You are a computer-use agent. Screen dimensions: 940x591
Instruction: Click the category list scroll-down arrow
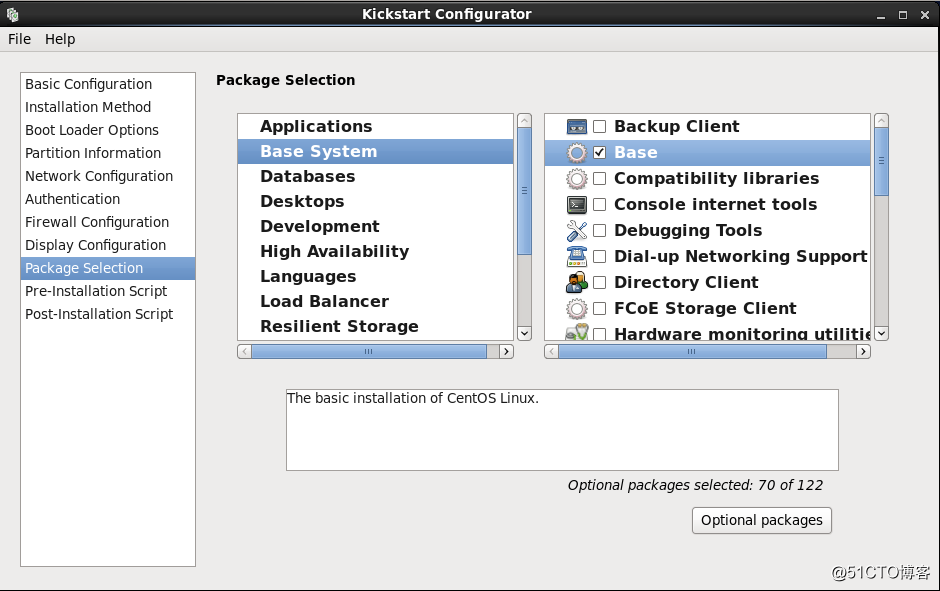pos(525,333)
